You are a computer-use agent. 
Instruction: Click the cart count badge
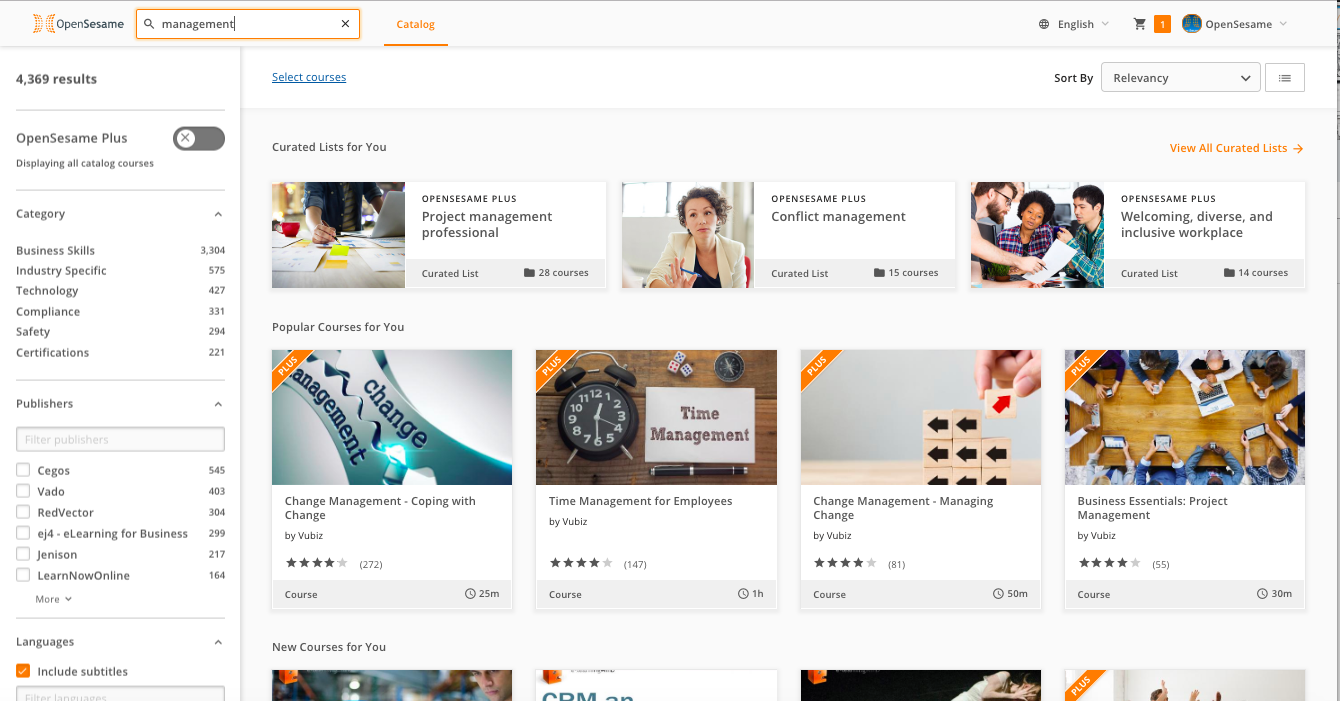click(1162, 24)
